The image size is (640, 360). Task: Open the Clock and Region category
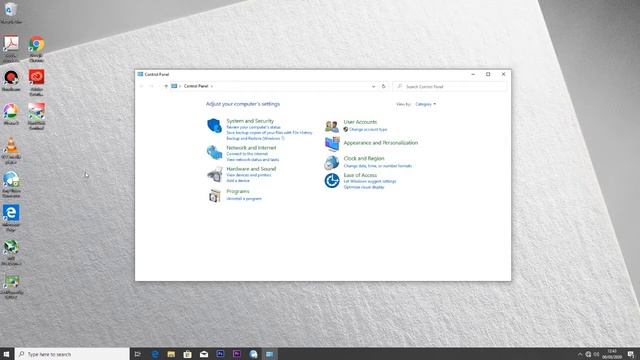[364, 158]
